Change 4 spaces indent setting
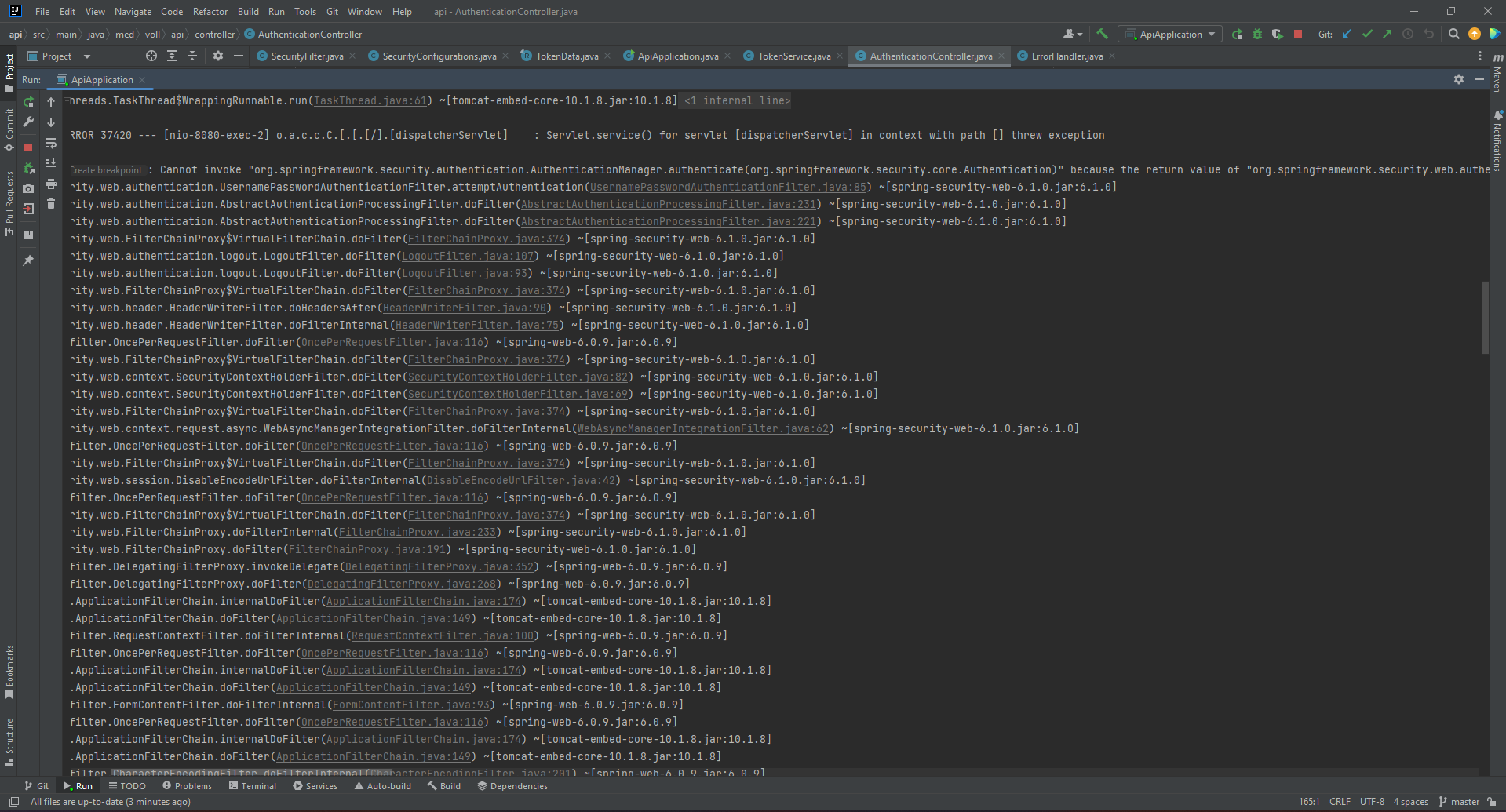 [1410, 802]
